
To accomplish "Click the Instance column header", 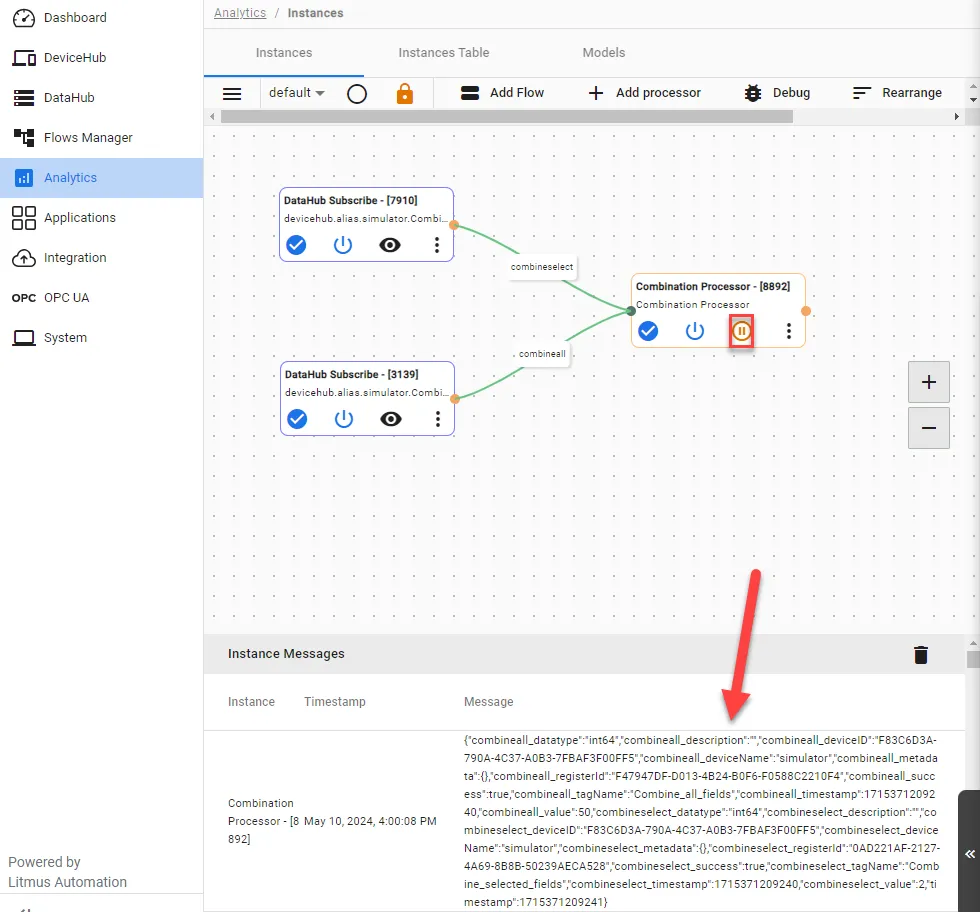I will 251,702.
